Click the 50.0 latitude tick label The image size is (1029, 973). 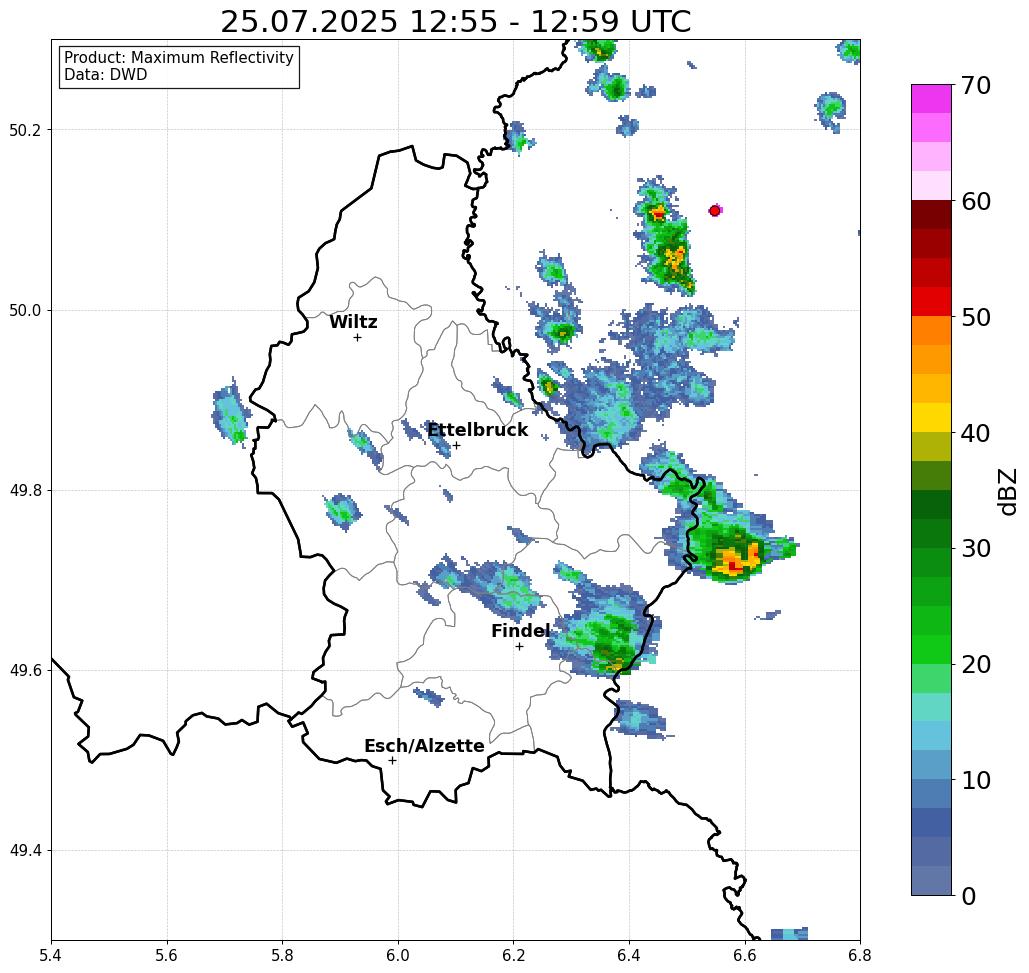(25, 311)
